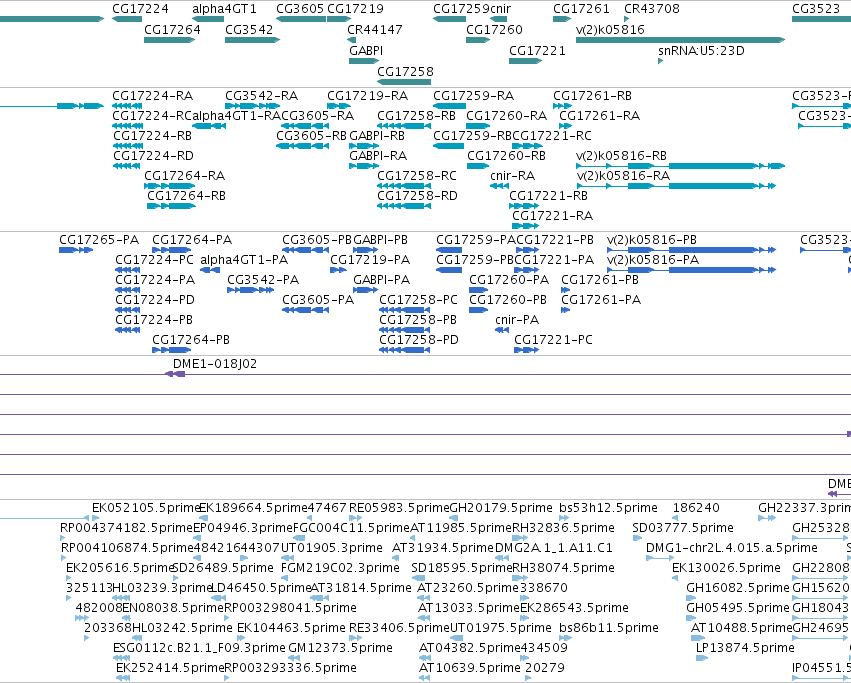Select the CR43708 gene marker
The height and width of the screenshot is (683, 851).
pos(627,19)
